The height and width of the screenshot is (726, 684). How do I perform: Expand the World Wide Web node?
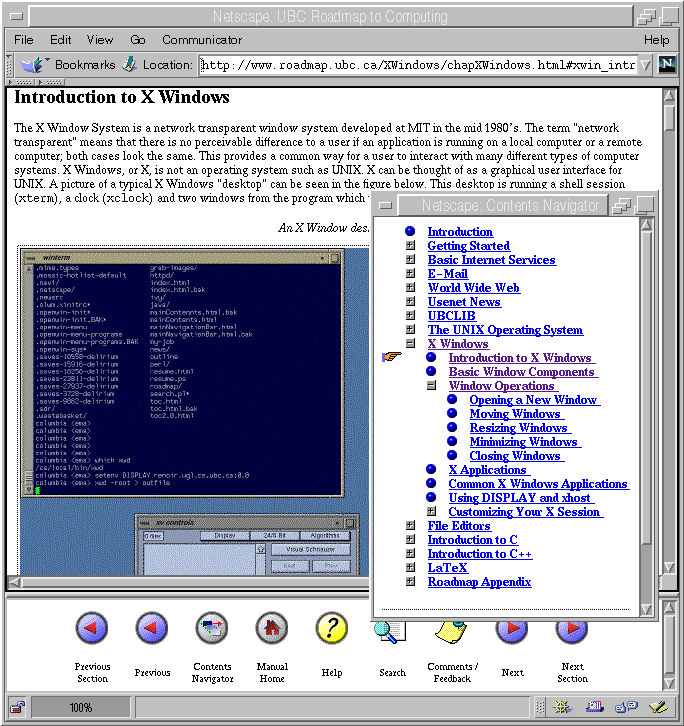(410, 287)
